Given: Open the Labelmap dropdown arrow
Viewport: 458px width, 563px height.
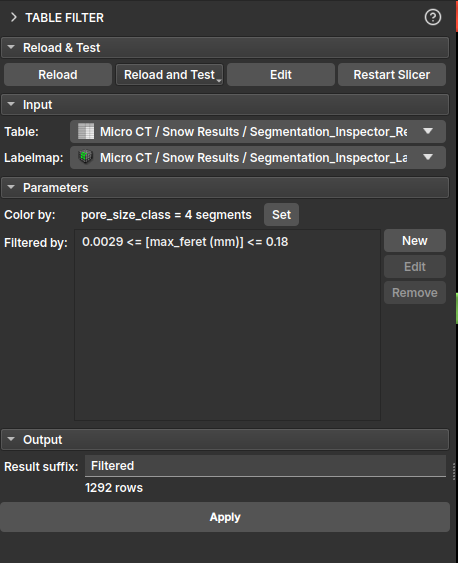Looking at the screenshot, I should click(428, 157).
